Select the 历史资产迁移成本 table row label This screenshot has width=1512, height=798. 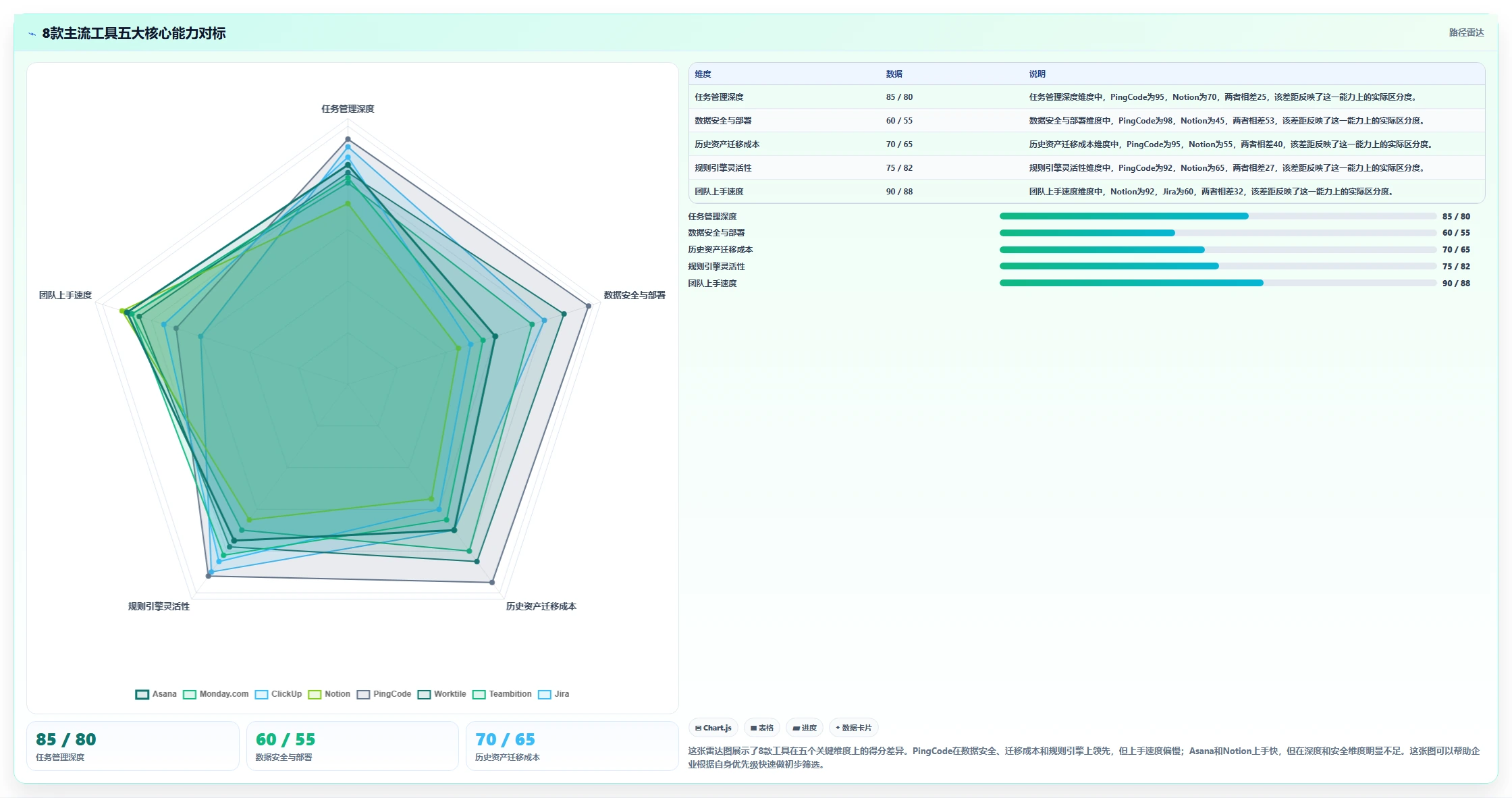click(x=727, y=144)
